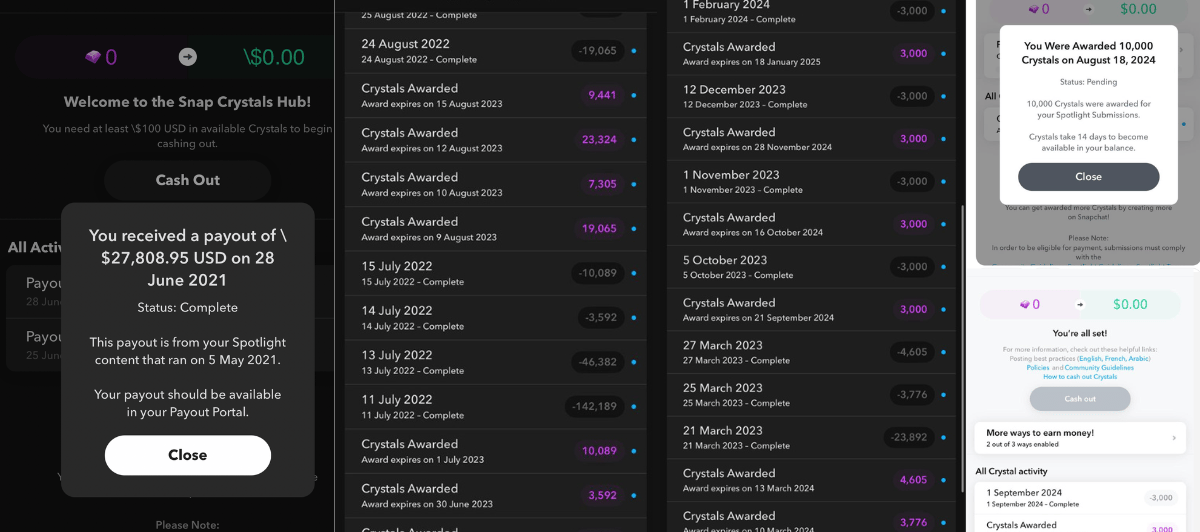Click the blue dot beside the 23,324 crystals award
Image resolution: width=1200 pixels, height=532 pixels.
tap(633, 140)
